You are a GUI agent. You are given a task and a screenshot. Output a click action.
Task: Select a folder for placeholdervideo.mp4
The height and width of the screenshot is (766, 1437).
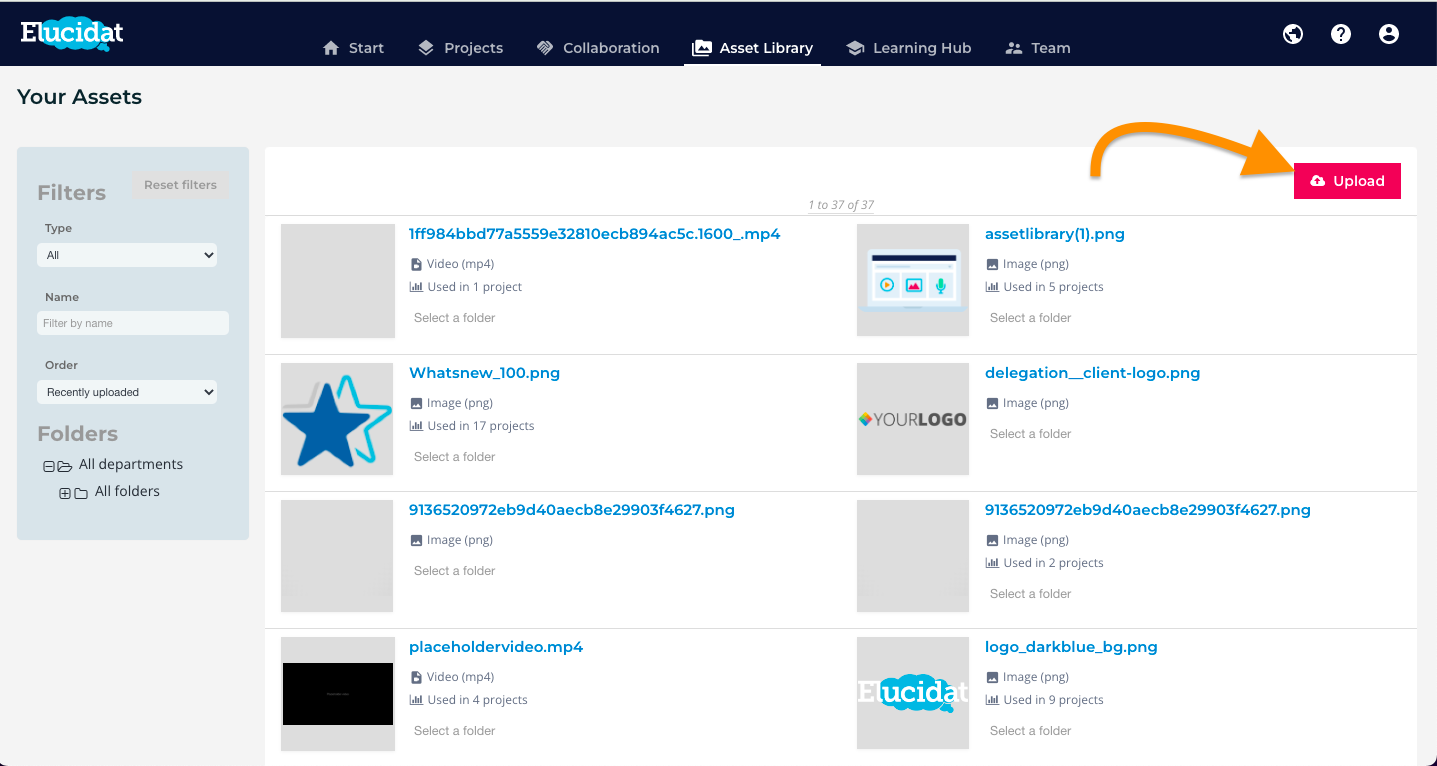[x=455, y=731]
